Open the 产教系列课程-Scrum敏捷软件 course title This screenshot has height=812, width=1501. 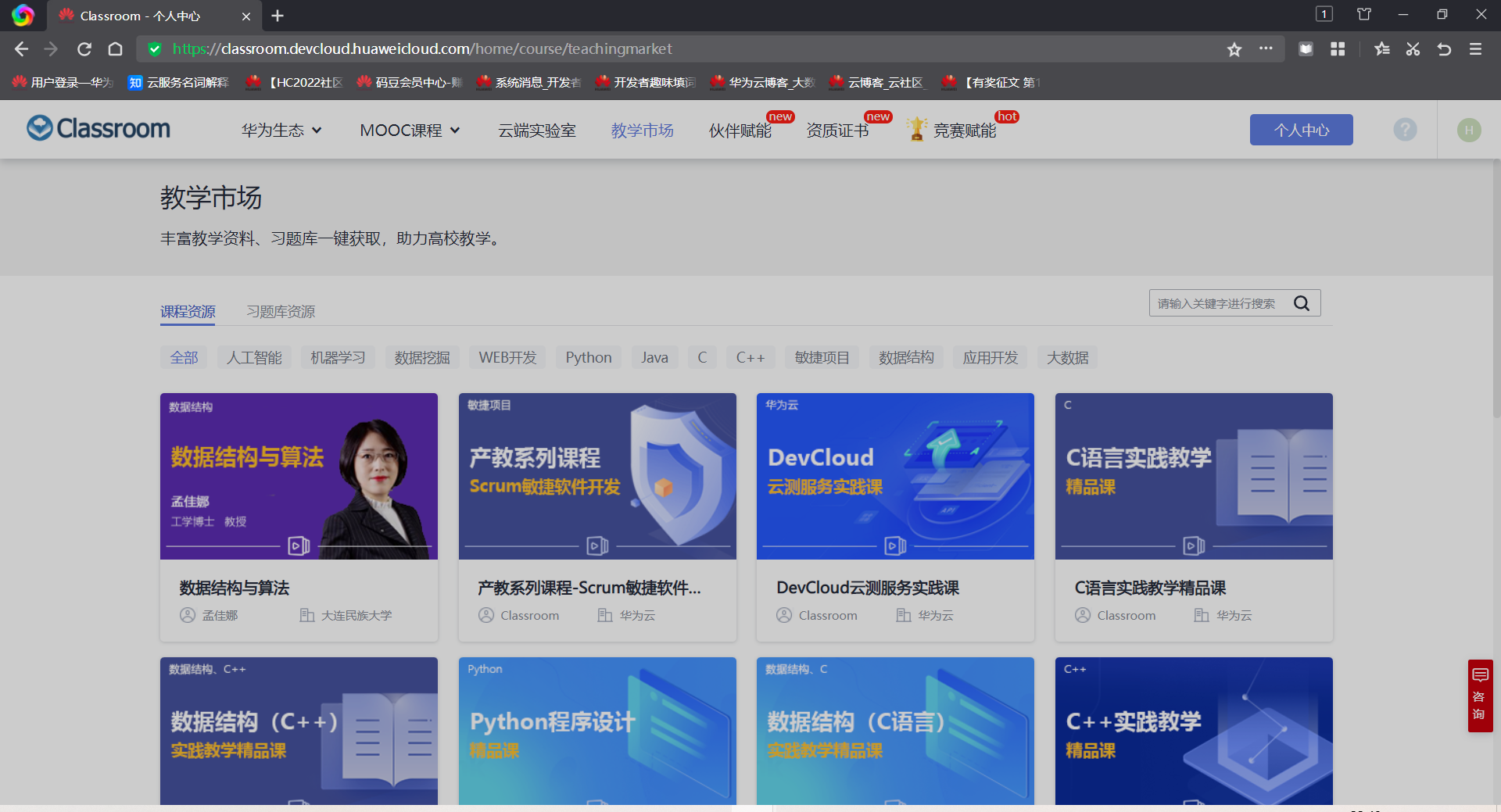589,588
